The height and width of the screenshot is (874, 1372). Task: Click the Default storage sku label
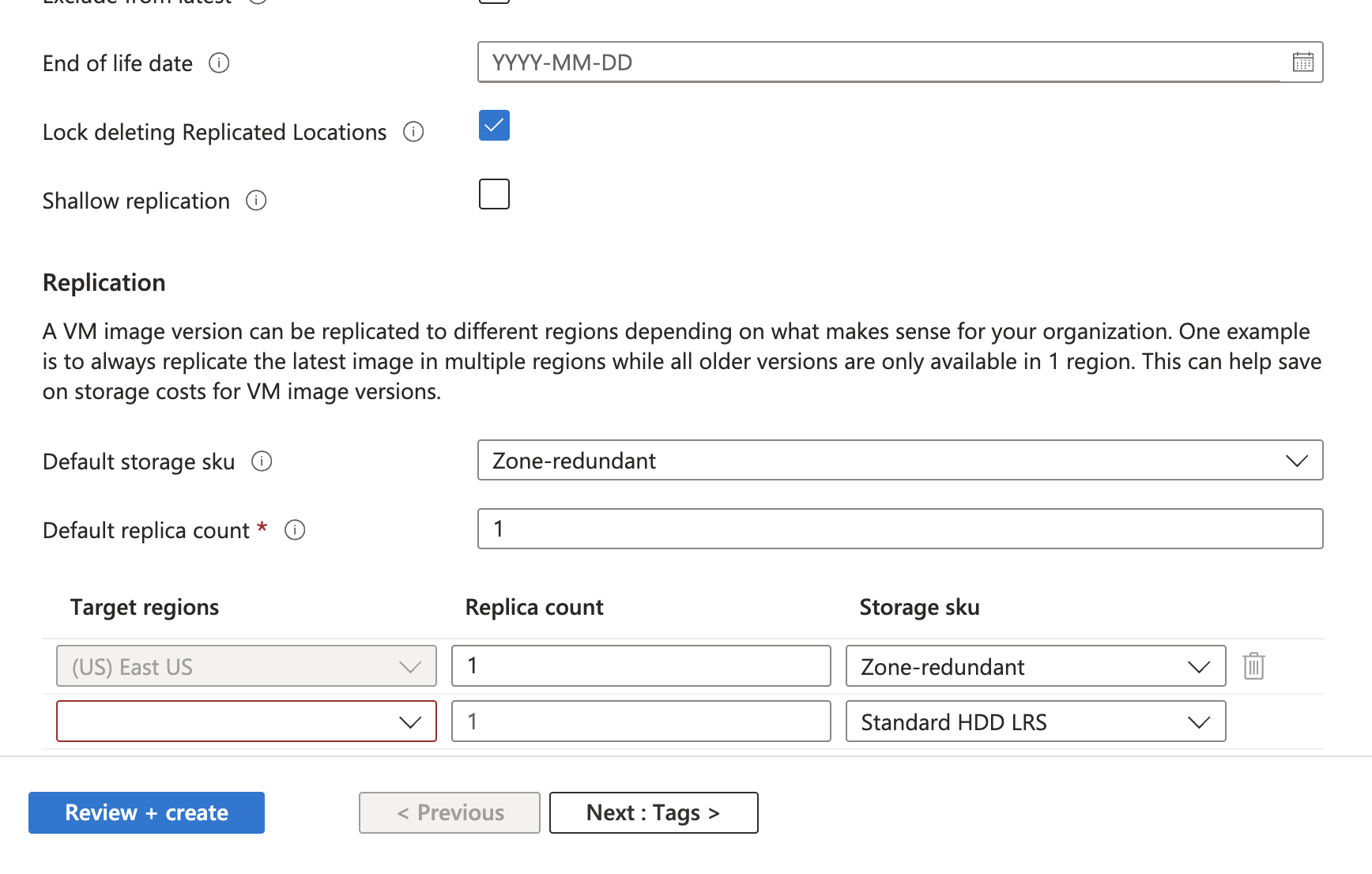pos(139,461)
